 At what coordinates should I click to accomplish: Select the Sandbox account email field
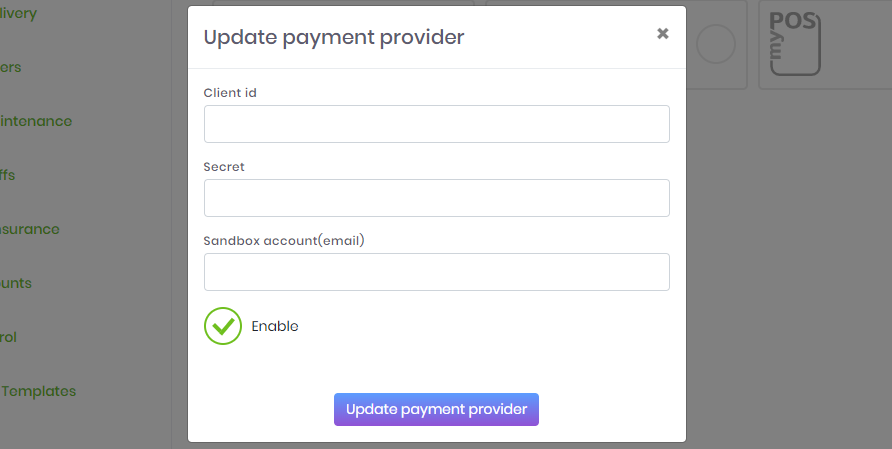pos(437,272)
